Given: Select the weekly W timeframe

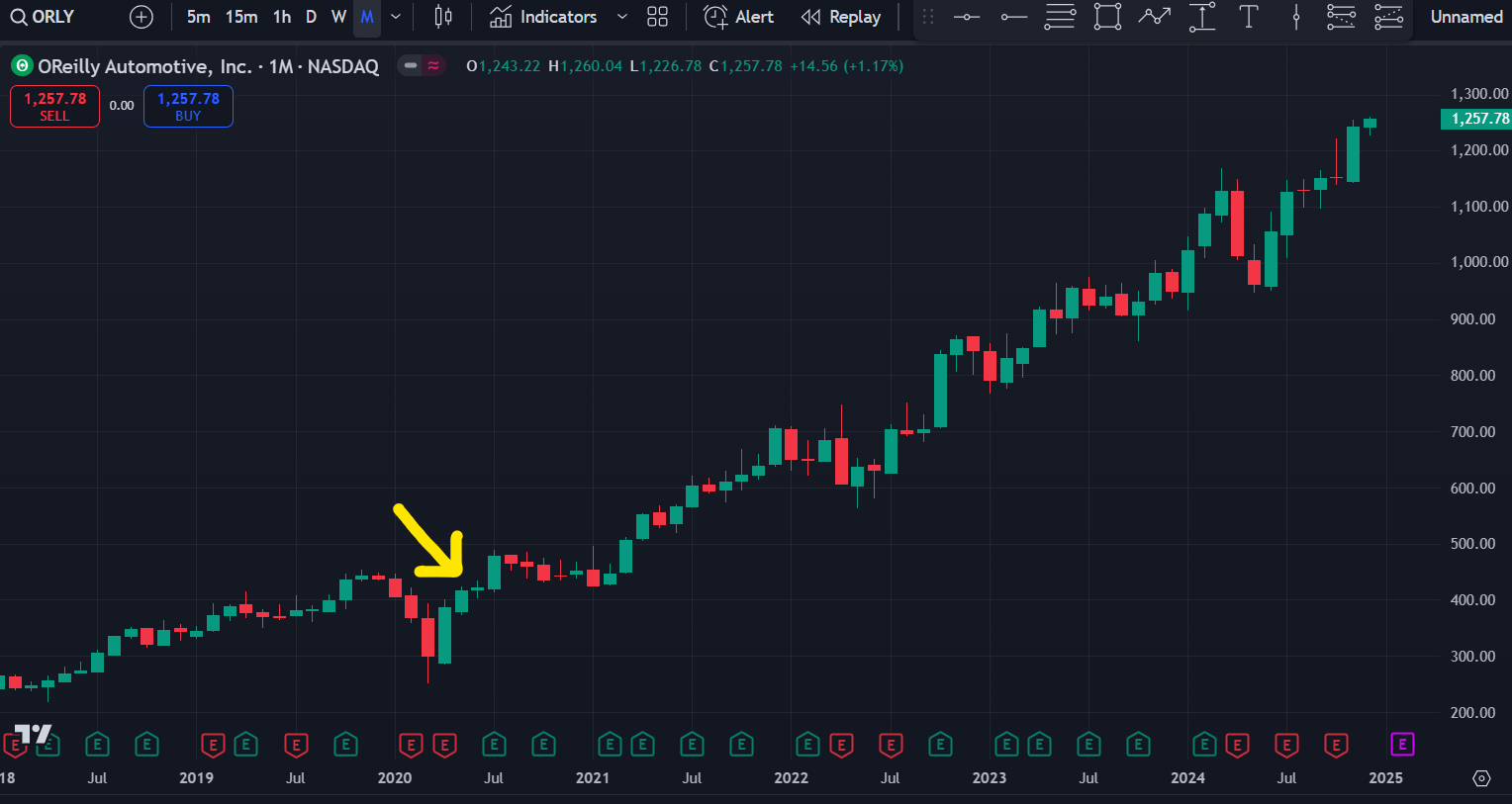Looking at the screenshot, I should point(338,17).
